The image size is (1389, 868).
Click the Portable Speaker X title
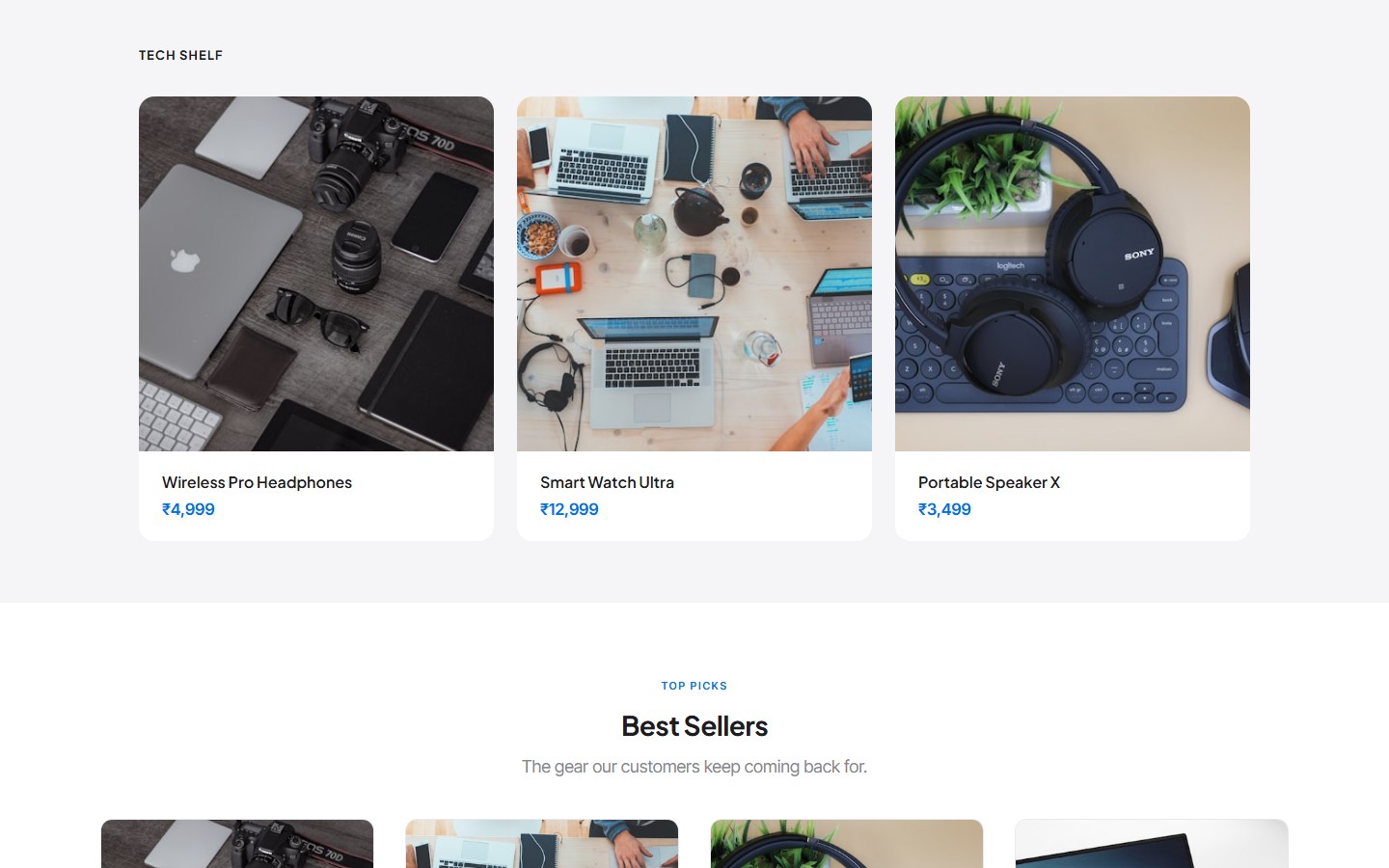click(989, 482)
